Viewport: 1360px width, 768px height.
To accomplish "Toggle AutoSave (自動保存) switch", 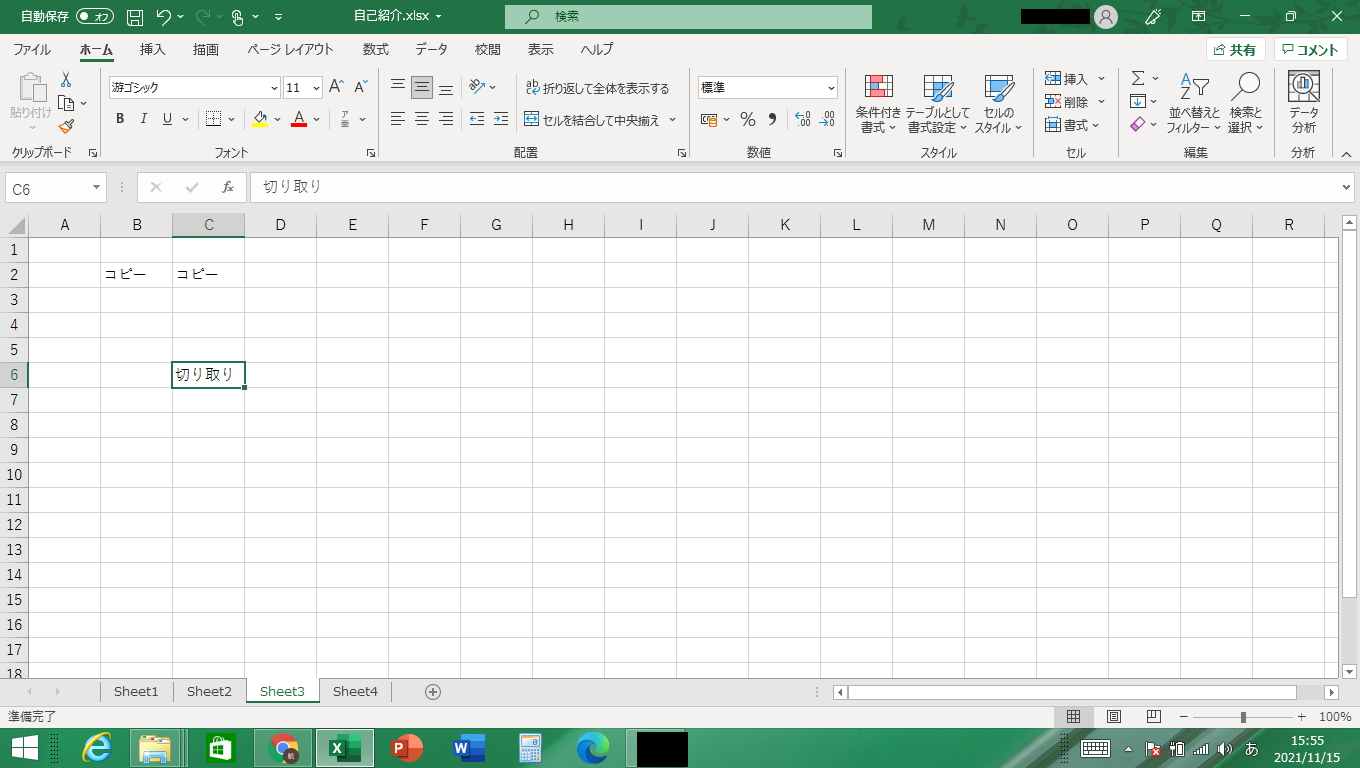I will click(x=96, y=17).
